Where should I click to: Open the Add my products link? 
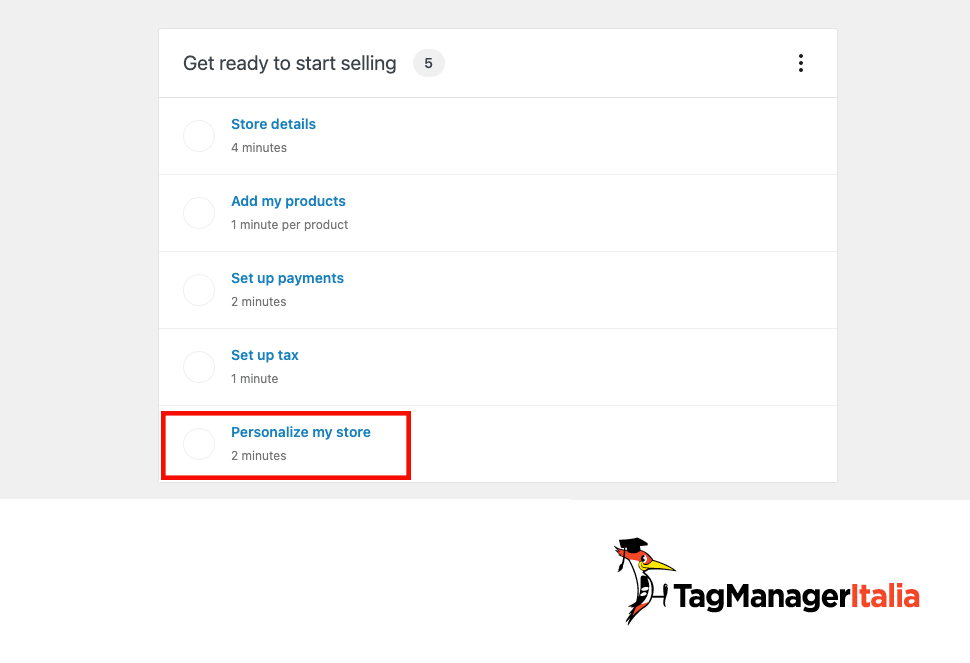288,201
